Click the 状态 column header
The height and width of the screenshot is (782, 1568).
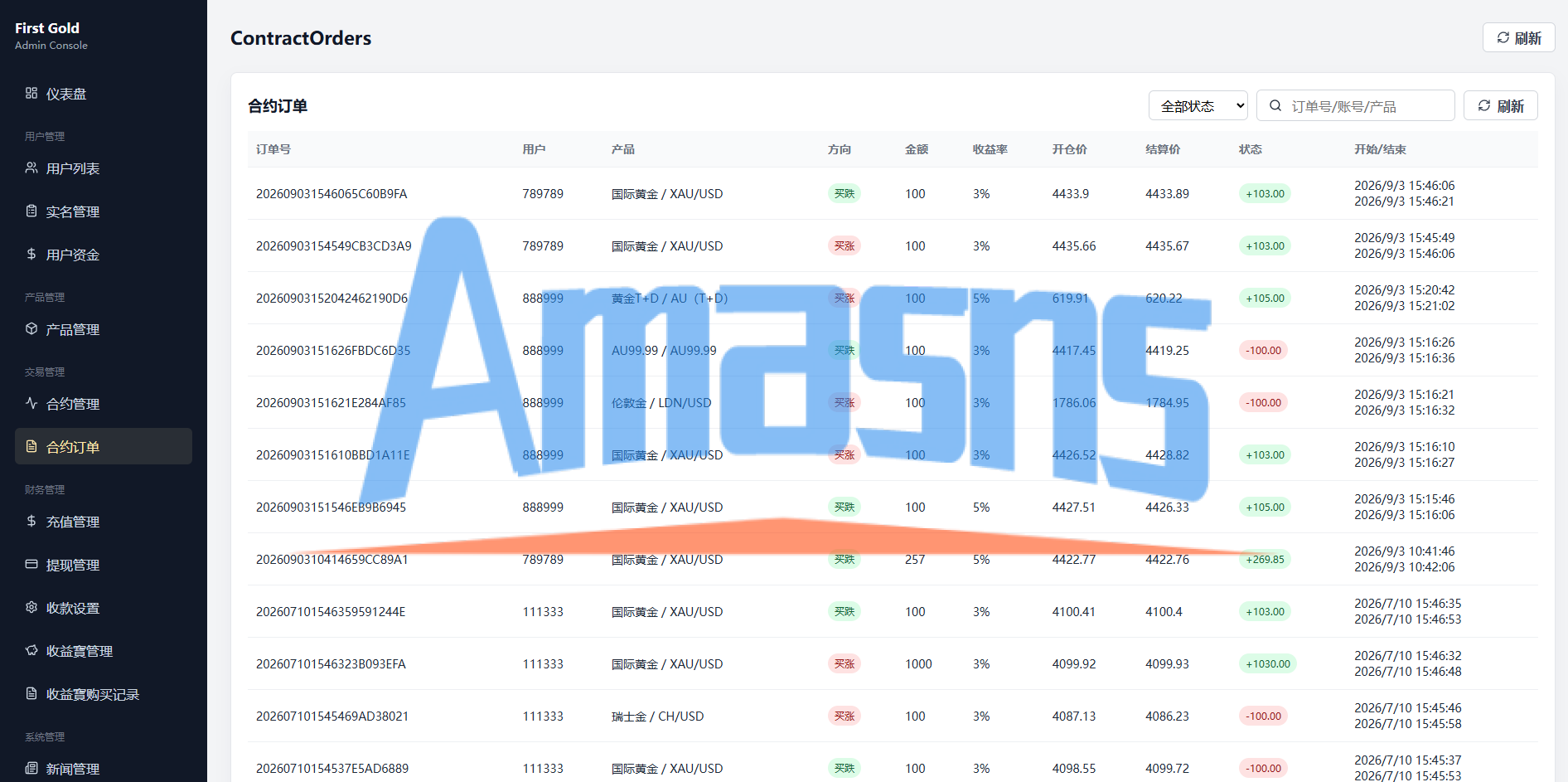(x=1251, y=149)
